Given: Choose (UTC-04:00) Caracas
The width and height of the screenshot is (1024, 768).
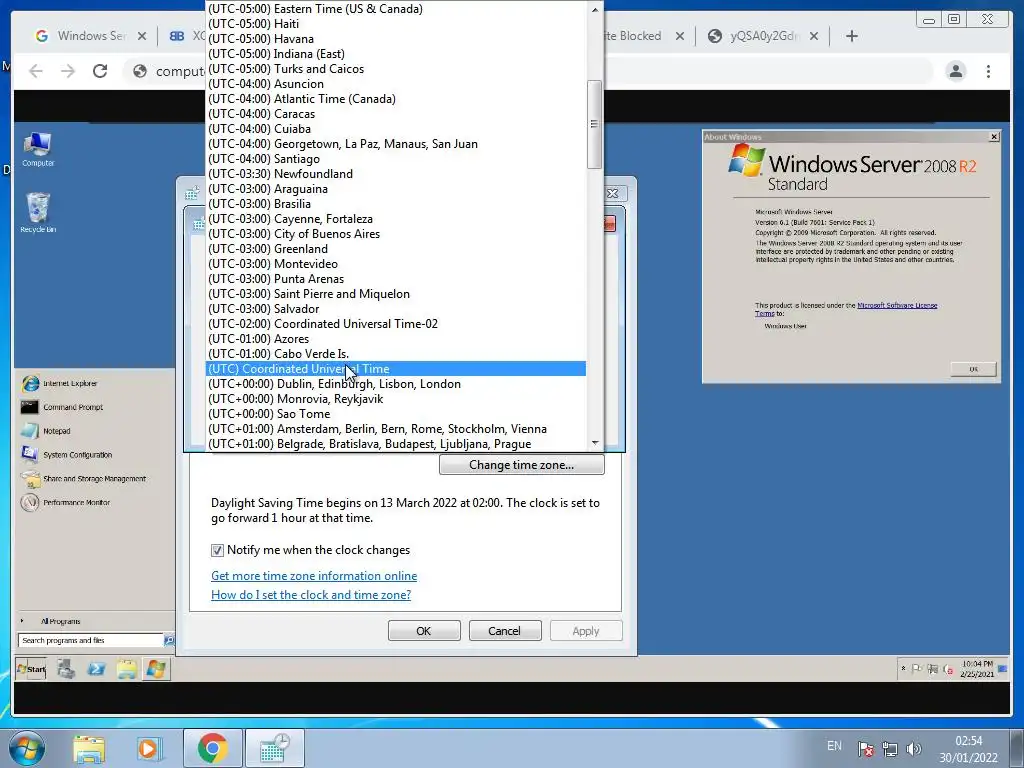Looking at the screenshot, I should [396, 114].
